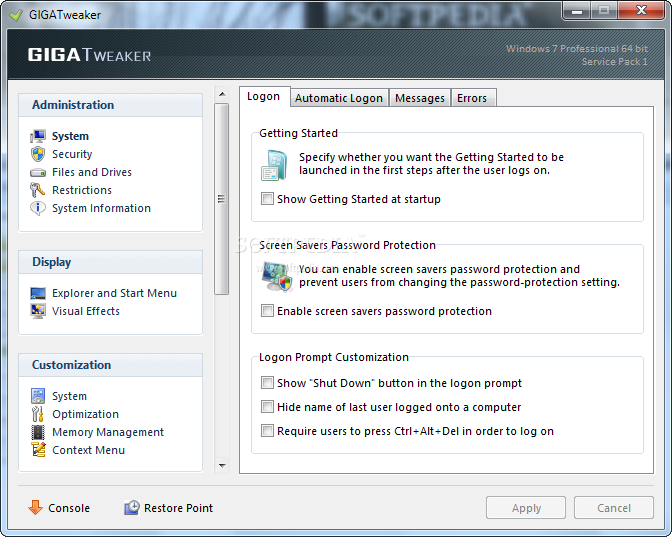Click the Security shield icon
This screenshot has height=537, width=672.
(x=38, y=154)
